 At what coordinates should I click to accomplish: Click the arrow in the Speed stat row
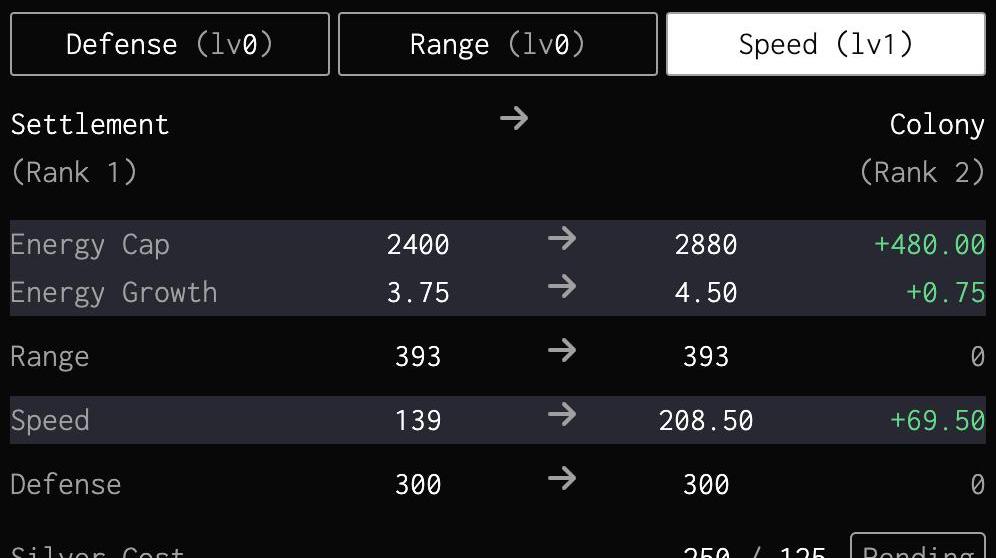coord(562,415)
